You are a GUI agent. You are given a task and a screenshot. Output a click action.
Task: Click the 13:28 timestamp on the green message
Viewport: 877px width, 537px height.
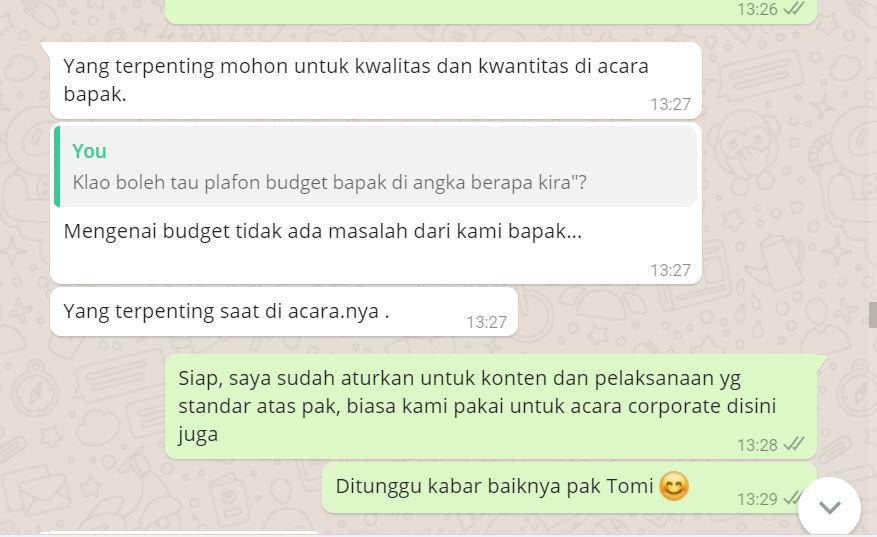coord(757,445)
